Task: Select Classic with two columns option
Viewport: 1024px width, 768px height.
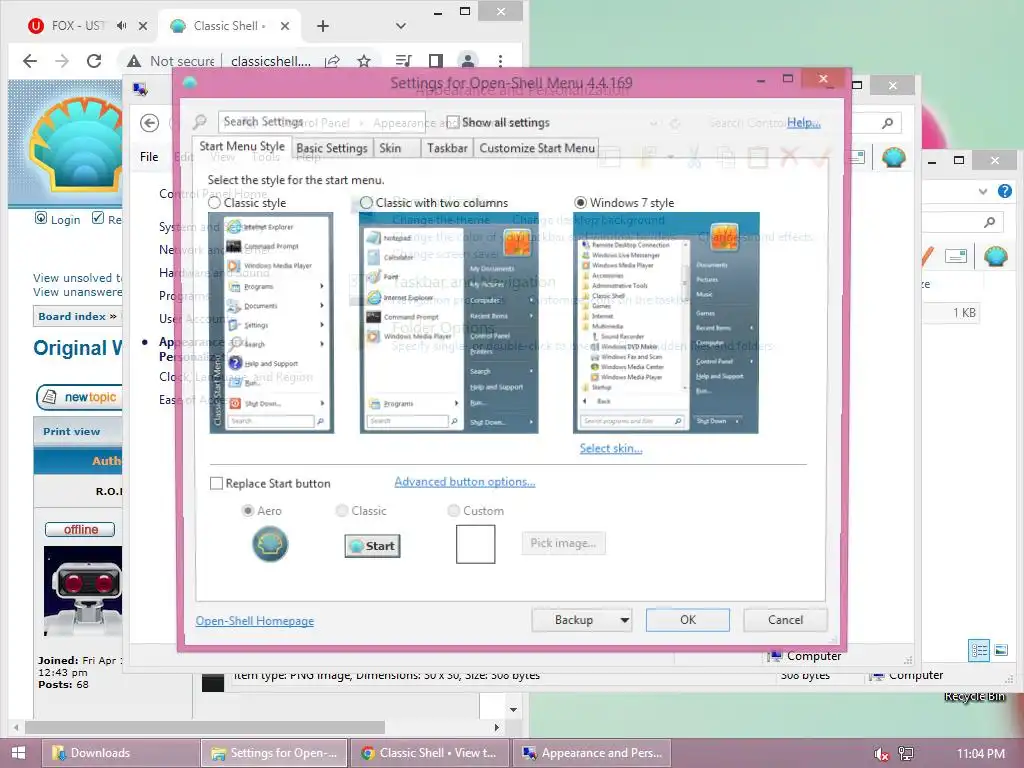Action: click(x=366, y=203)
